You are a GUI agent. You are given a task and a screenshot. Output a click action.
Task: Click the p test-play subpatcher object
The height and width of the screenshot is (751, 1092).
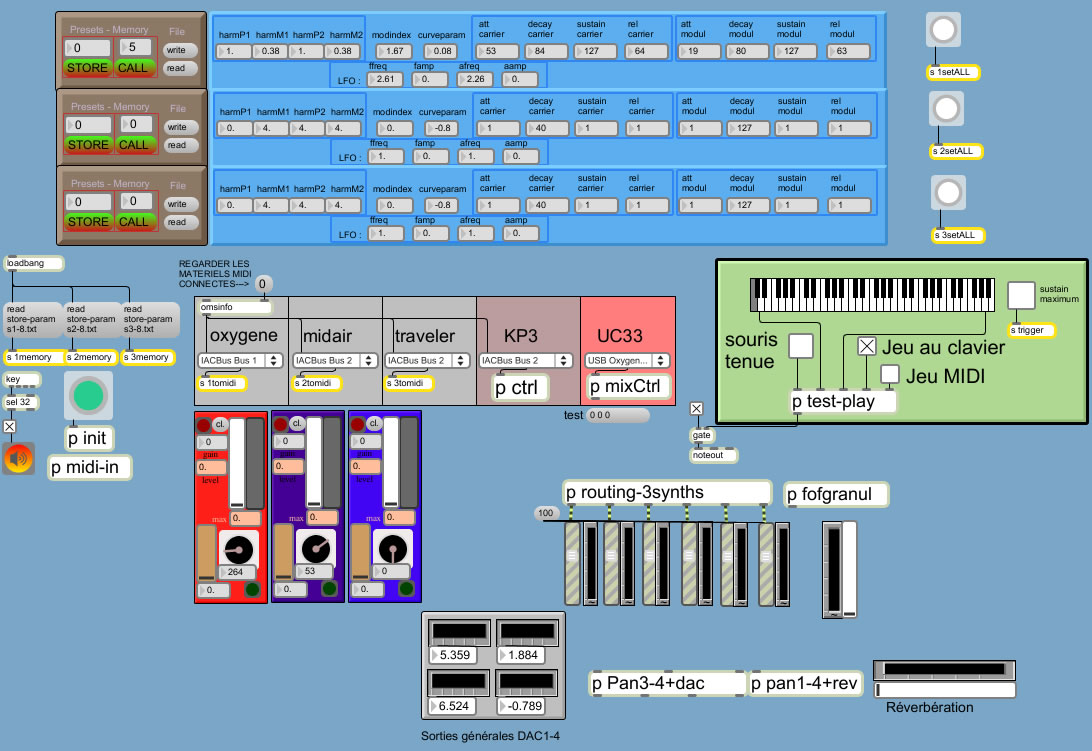843,401
